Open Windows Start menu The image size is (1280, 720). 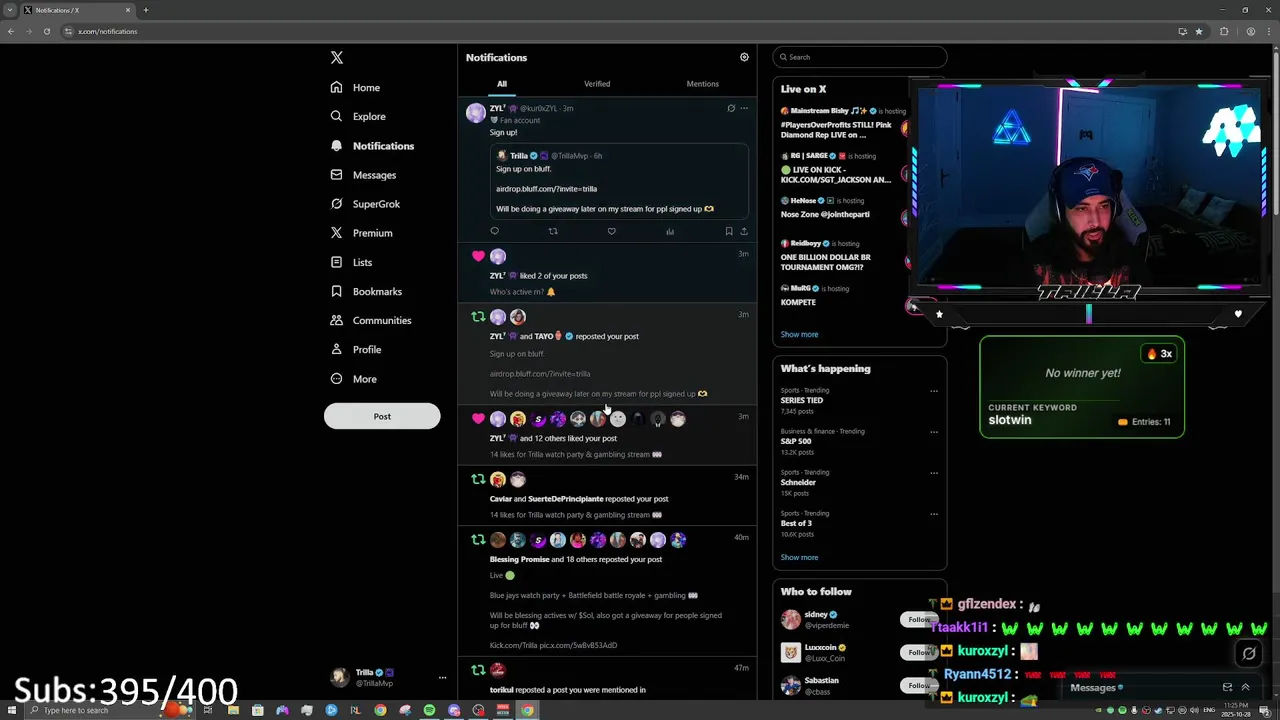pos(10,710)
